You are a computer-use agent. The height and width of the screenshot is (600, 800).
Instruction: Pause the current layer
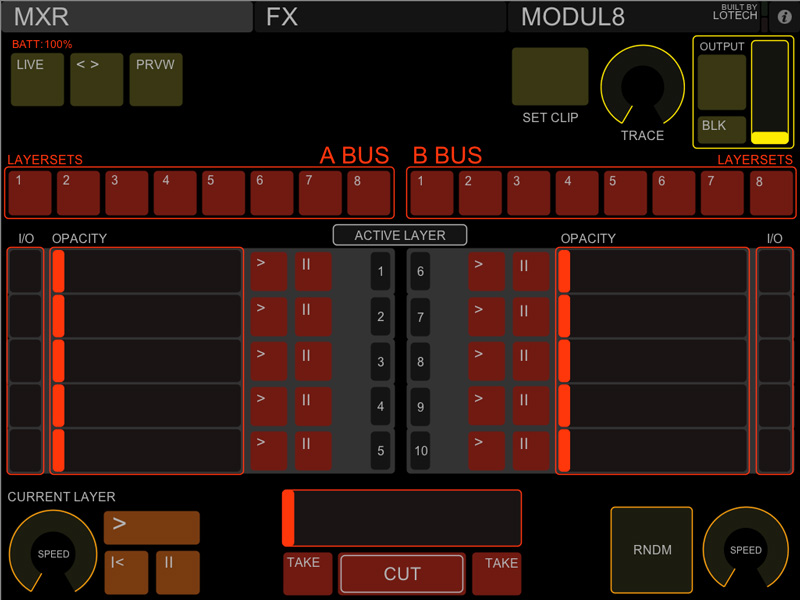point(177,572)
